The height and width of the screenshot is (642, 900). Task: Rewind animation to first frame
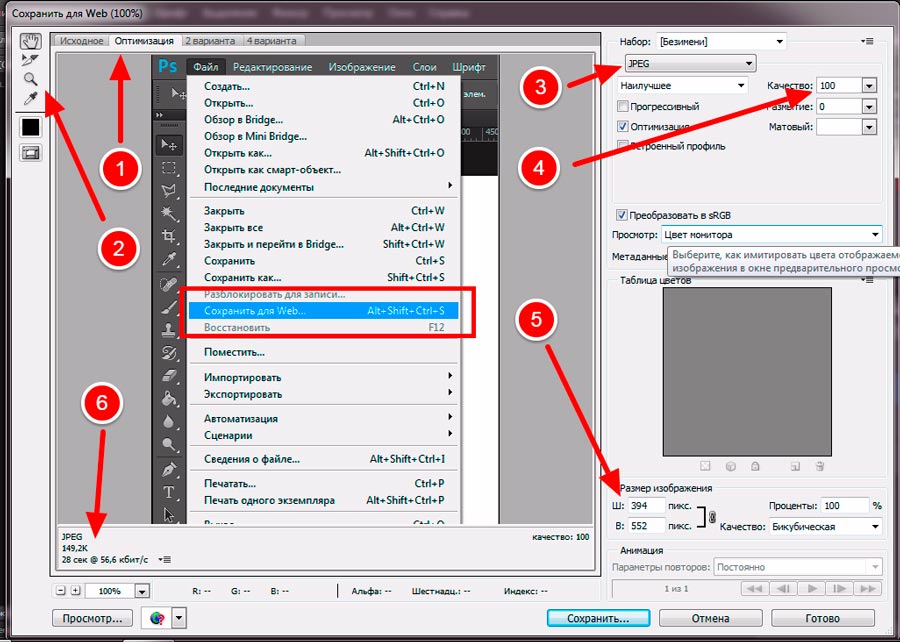click(755, 589)
